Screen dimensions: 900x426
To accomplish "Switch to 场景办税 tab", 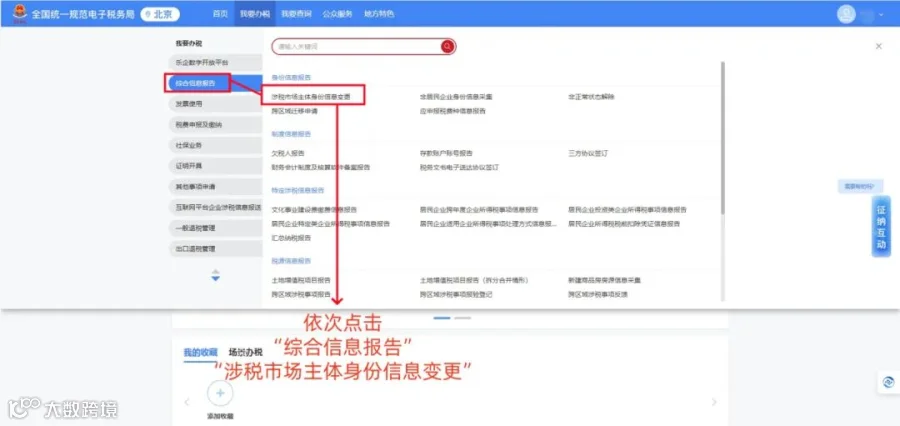I will (245, 353).
